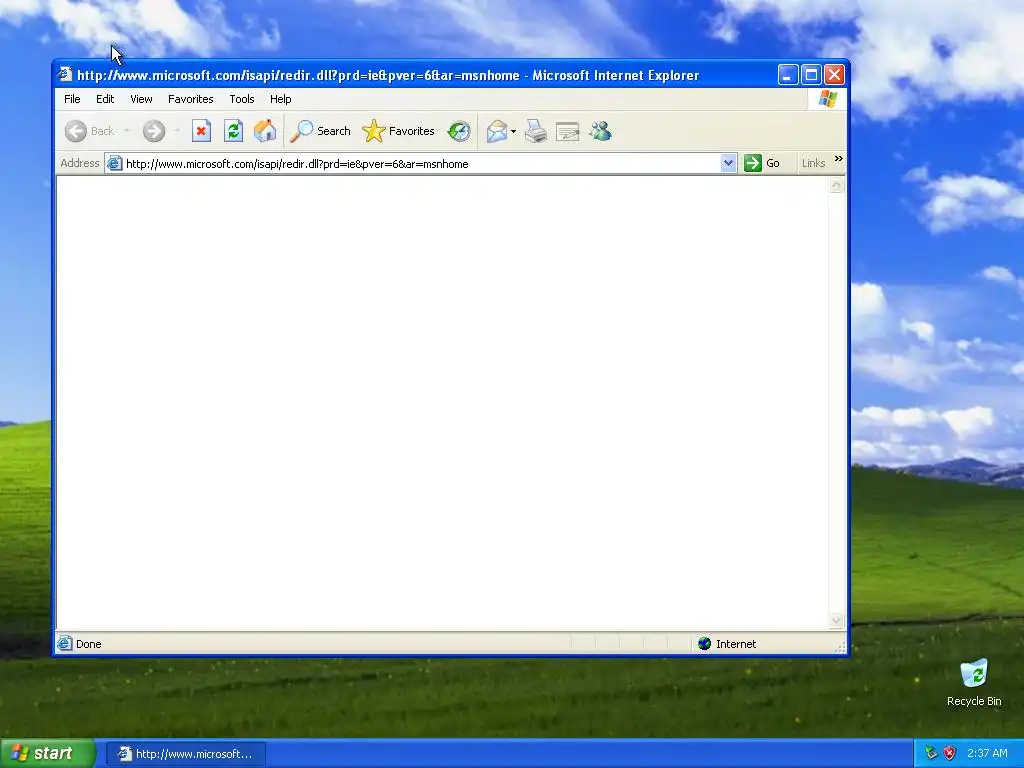Open the Mail envelope icon

(x=497, y=131)
